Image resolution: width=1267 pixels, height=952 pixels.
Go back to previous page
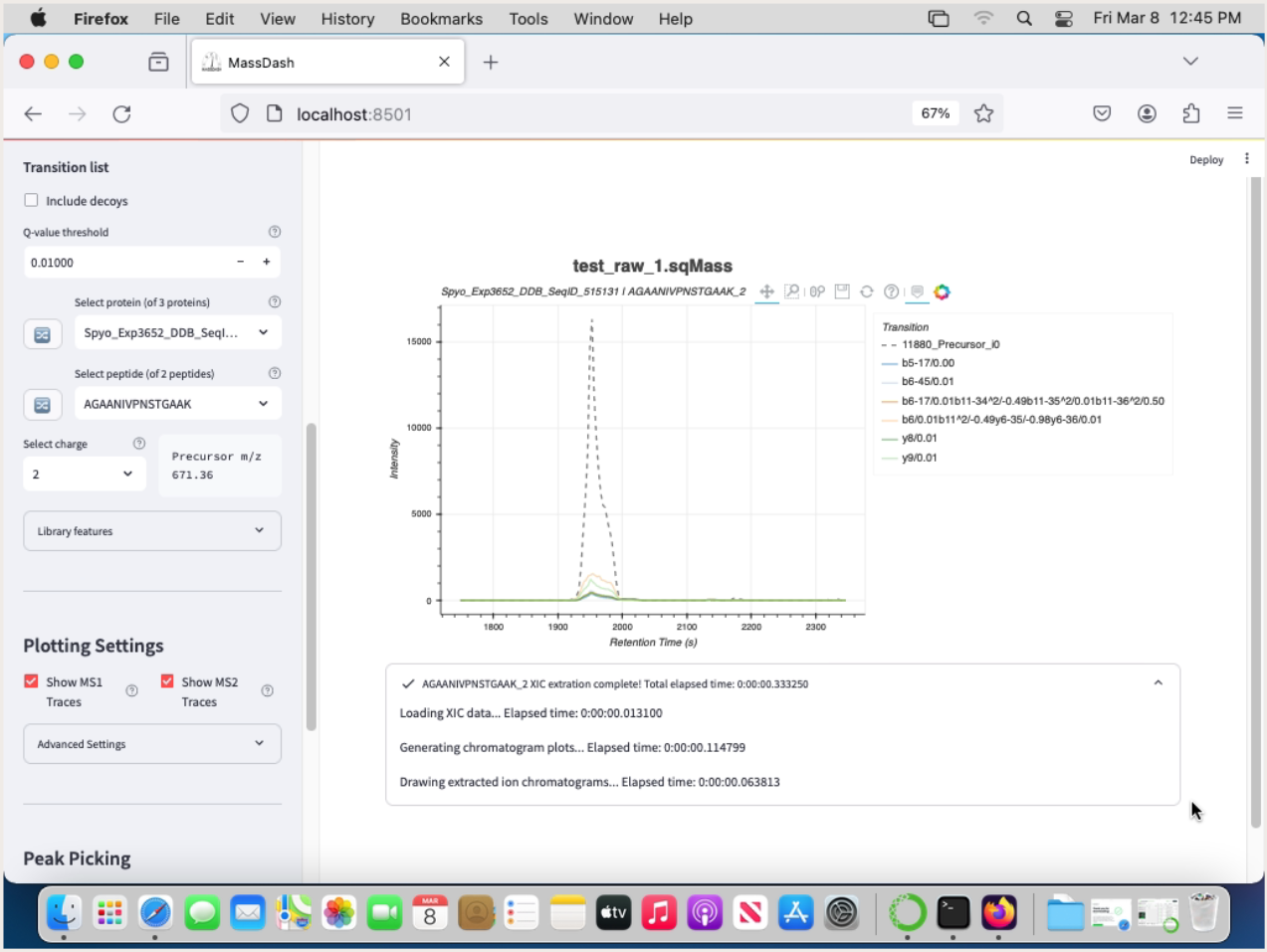(x=33, y=114)
